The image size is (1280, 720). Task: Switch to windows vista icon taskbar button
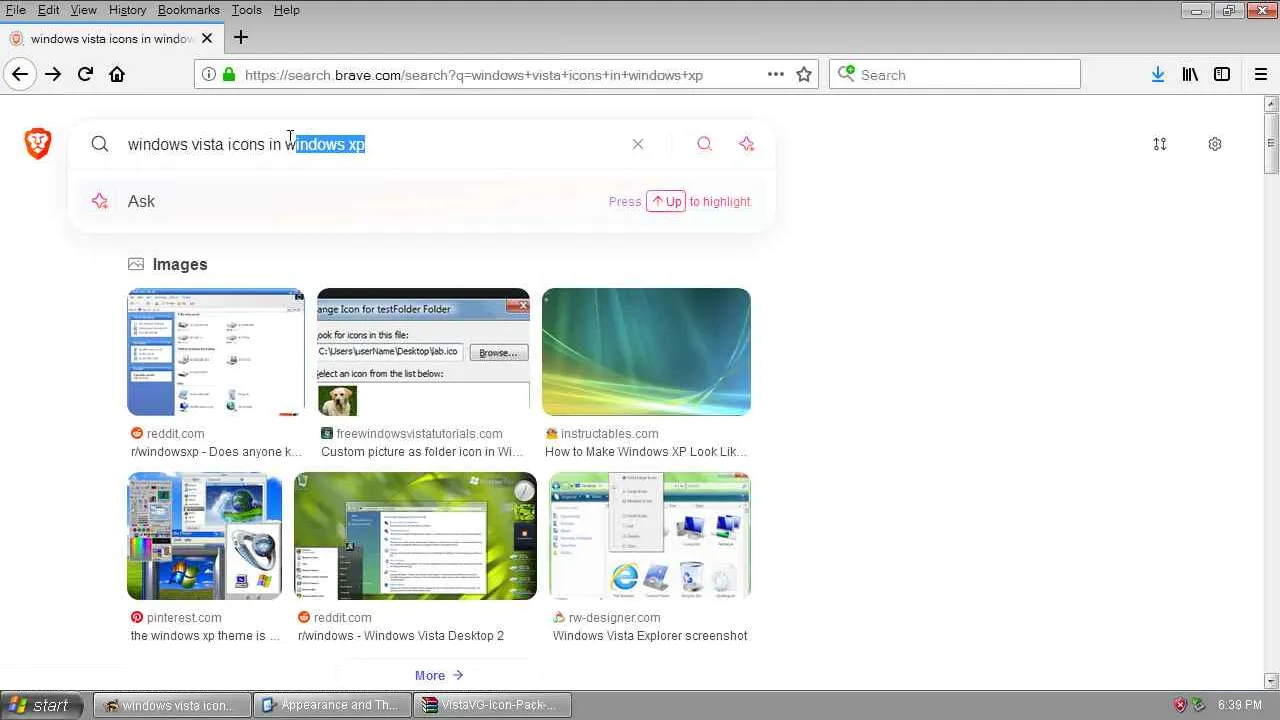170,705
